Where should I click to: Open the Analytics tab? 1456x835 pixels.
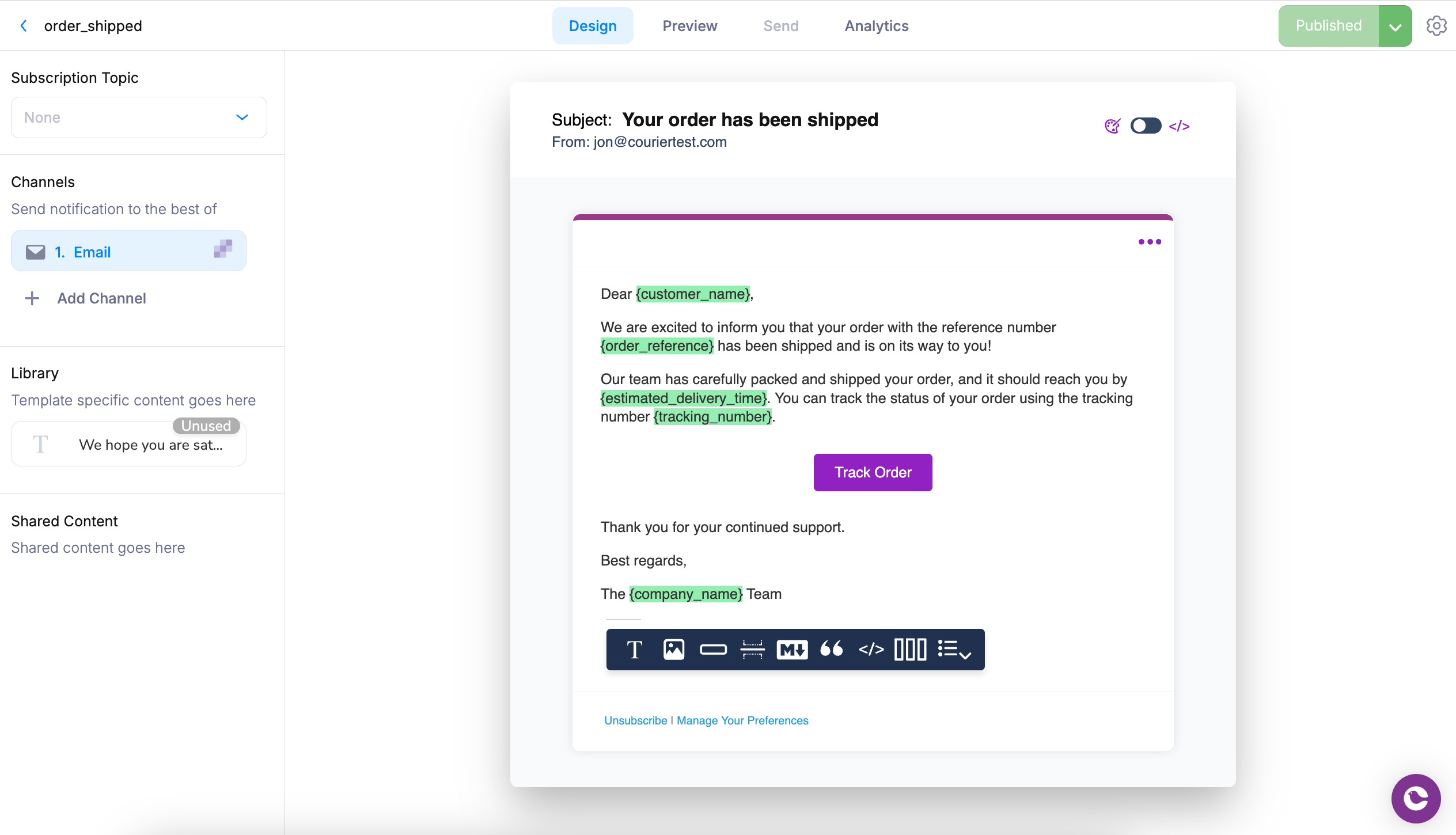point(876,25)
